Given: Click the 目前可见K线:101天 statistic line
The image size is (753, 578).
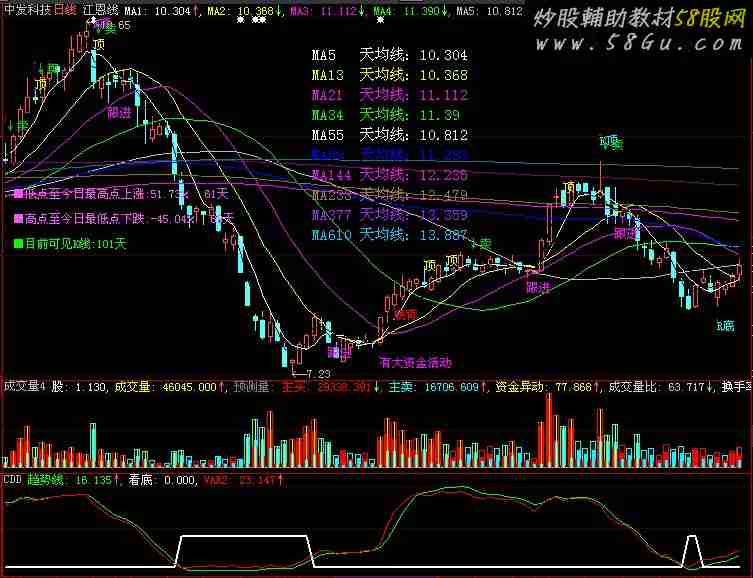Looking at the screenshot, I should (70, 244).
